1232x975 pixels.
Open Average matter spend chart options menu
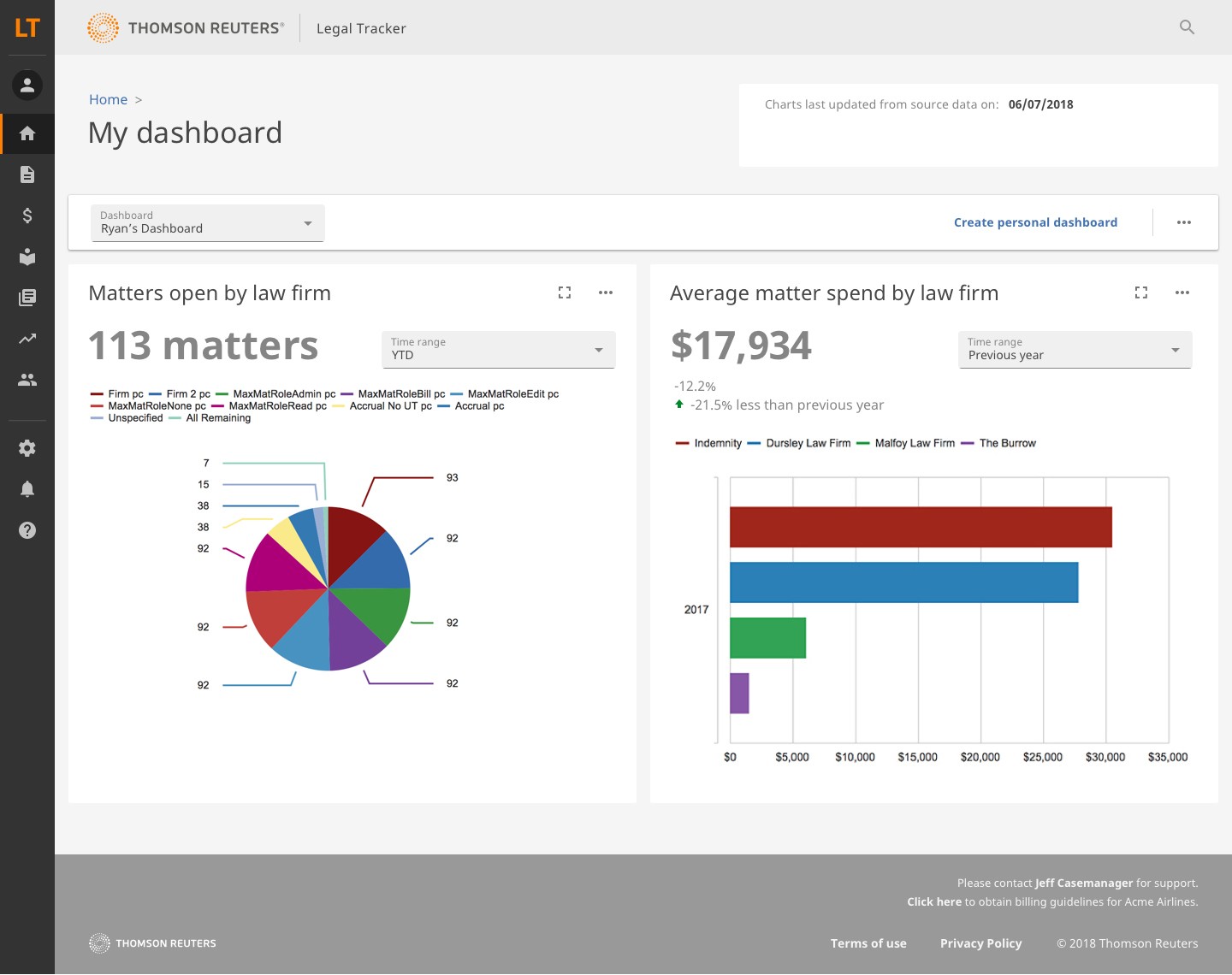coord(1182,292)
